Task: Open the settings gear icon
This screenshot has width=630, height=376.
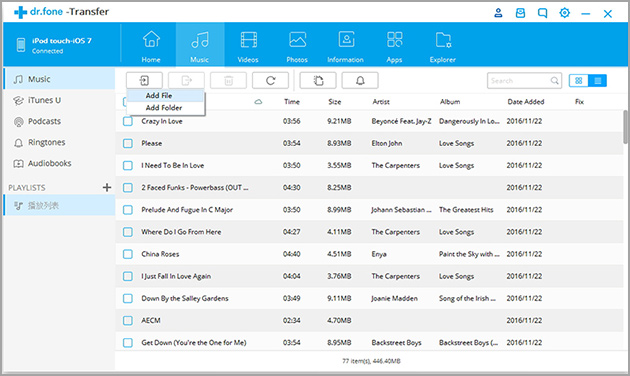Action: tap(565, 13)
